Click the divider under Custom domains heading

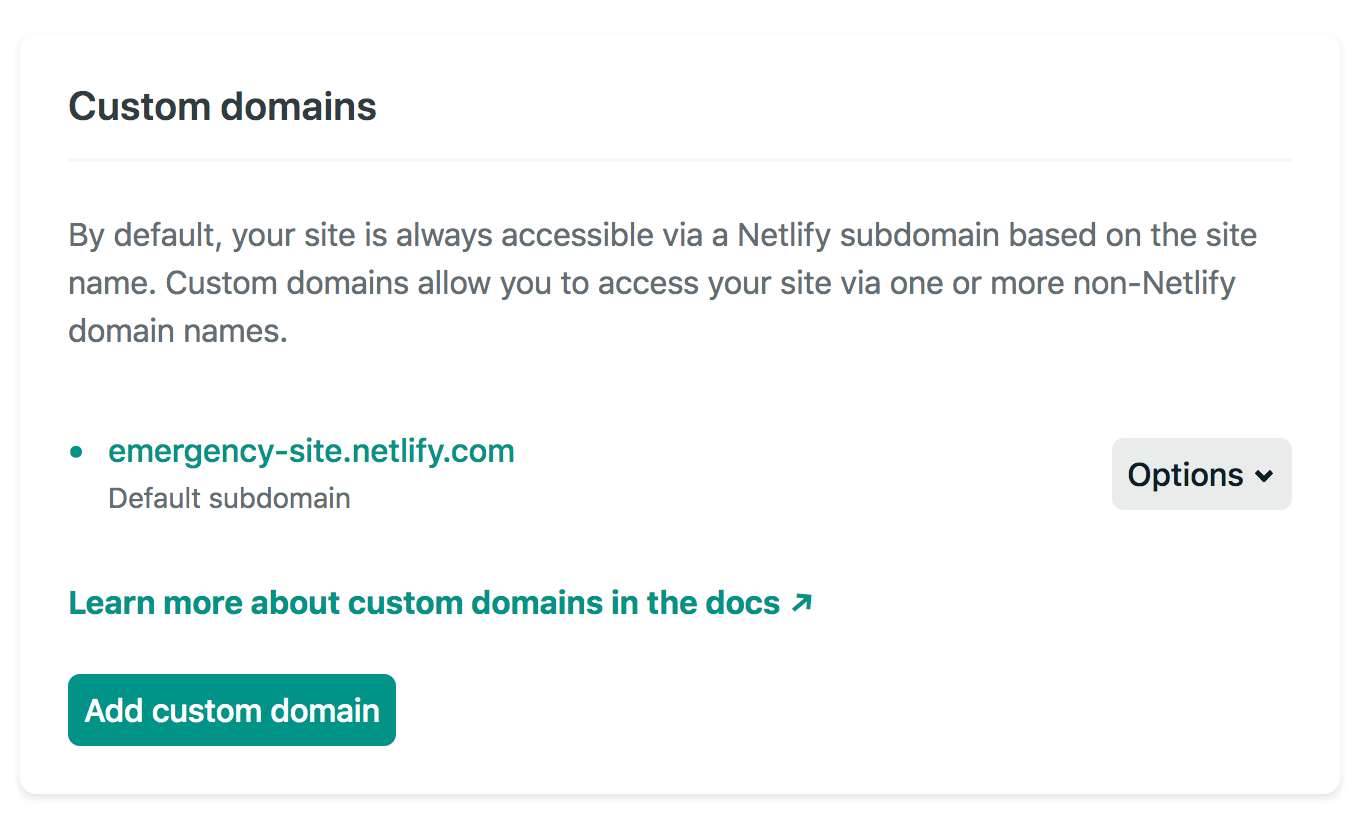(680, 158)
